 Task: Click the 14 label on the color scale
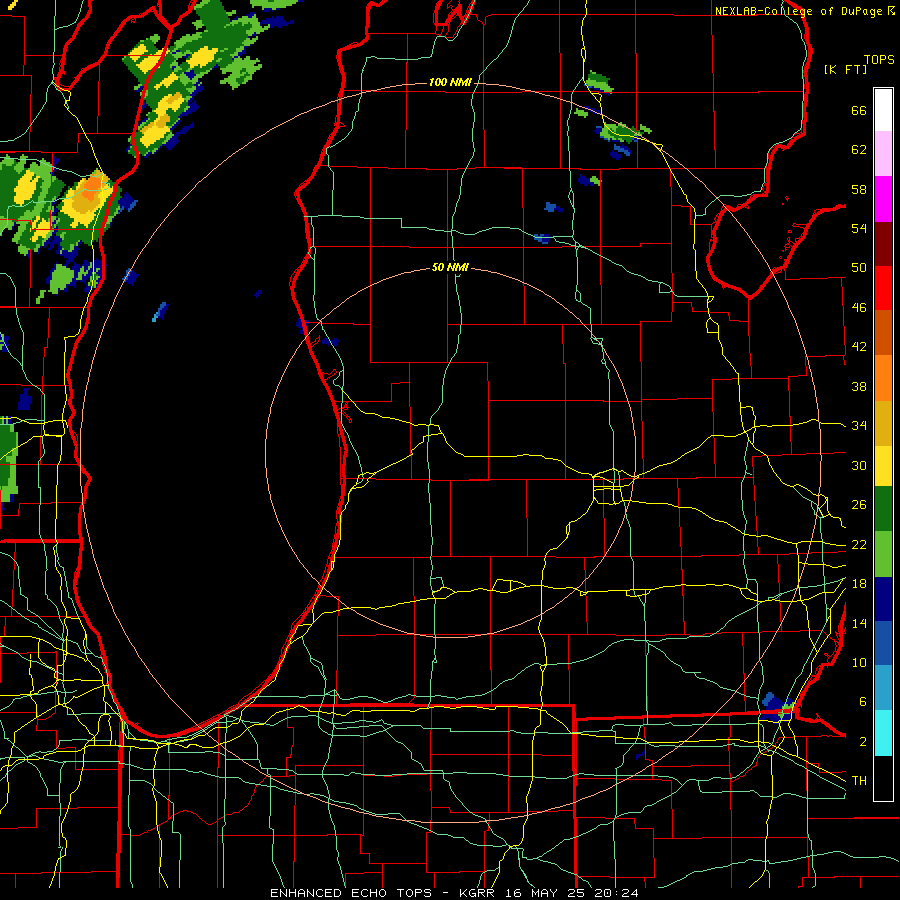coord(859,623)
